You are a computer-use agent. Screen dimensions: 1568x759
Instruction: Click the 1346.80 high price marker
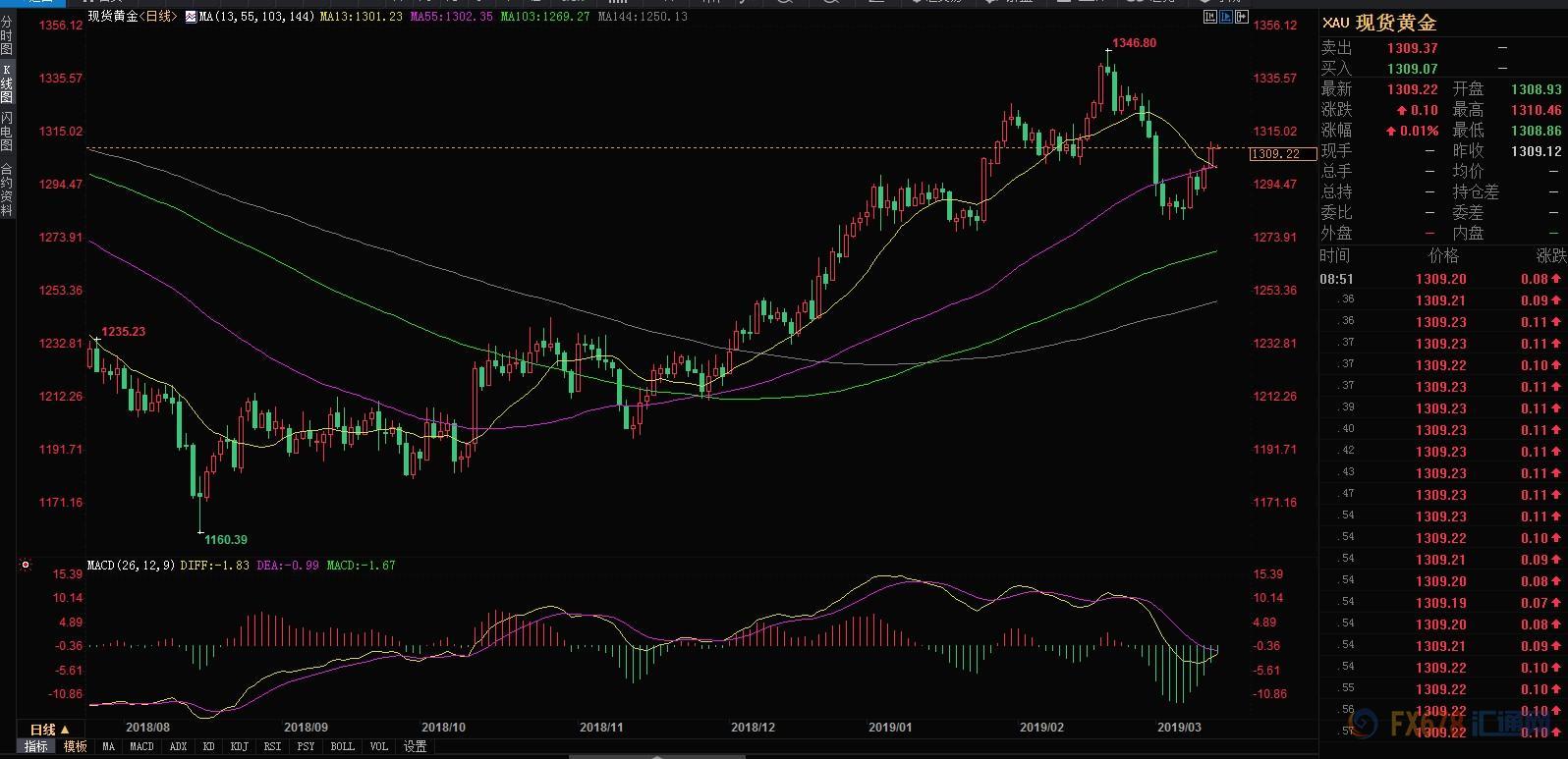(x=1133, y=43)
